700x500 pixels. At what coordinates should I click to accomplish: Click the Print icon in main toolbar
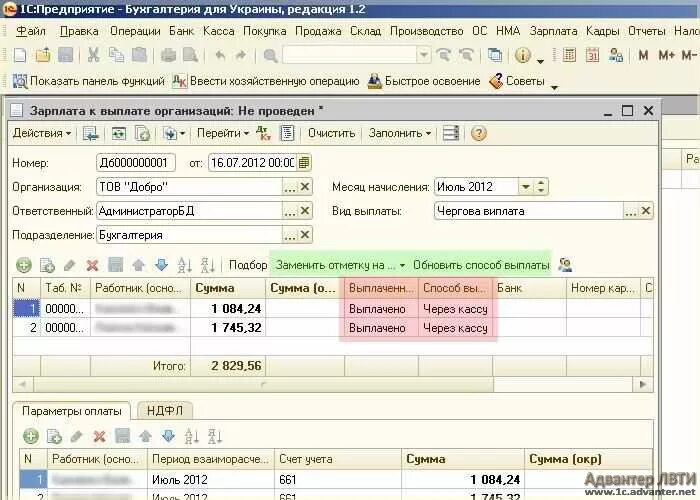point(168,55)
